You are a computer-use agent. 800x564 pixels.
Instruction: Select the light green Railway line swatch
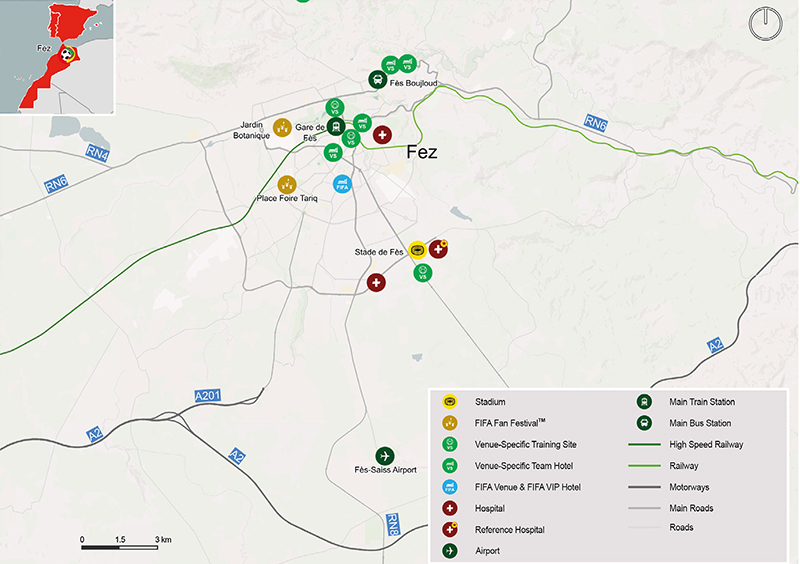pyautogui.click(x=644, y=465)
